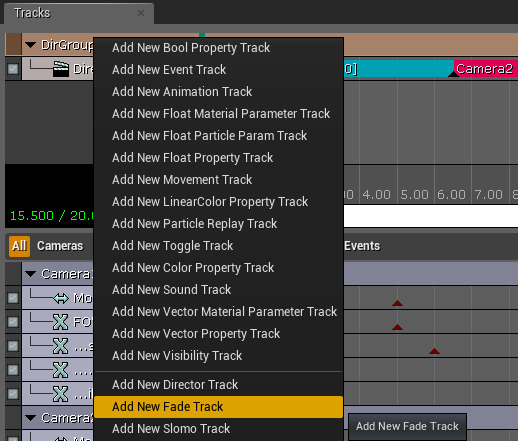The height and width of the screenshot is (441, 518).
Task: Disable the Camera1 Movement track checkbox
Action: [13, 298]
